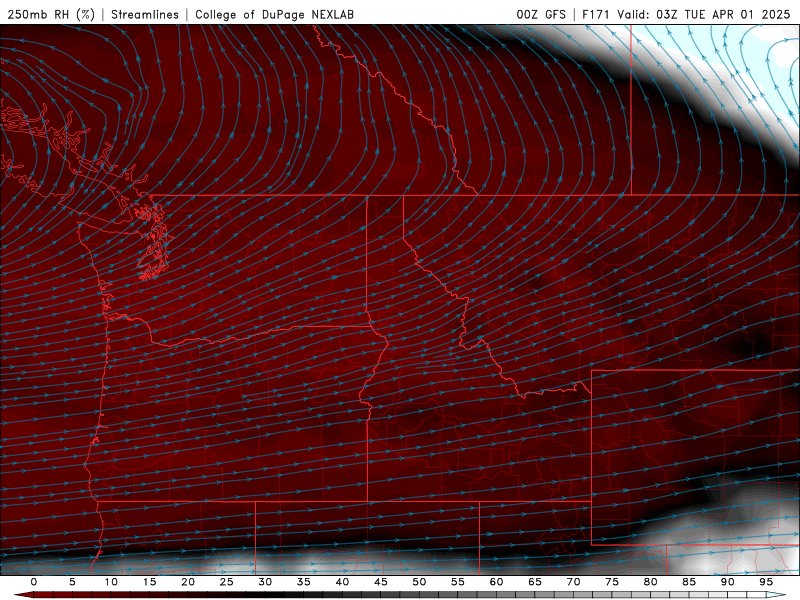800x600 pixels.
Task: Click the "25" colorbar scale label
Action: pos(227,582)
